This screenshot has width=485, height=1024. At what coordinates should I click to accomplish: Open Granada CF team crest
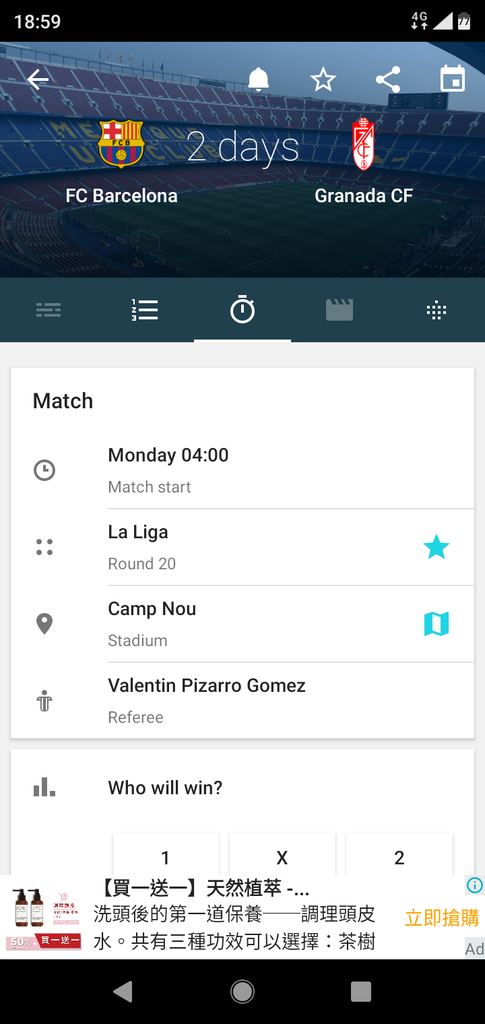pyautogui.click(x=363, y=144)
